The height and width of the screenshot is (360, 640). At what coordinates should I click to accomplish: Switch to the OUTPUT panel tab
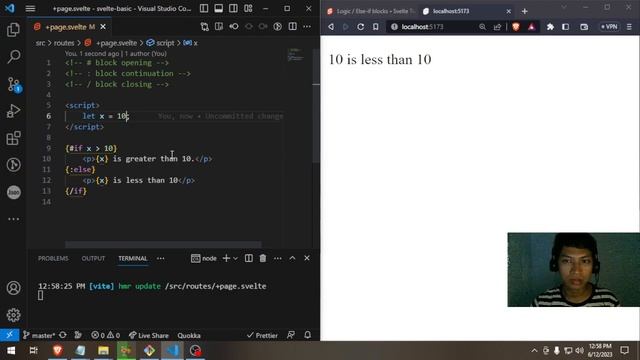click(x=93, y=258)
